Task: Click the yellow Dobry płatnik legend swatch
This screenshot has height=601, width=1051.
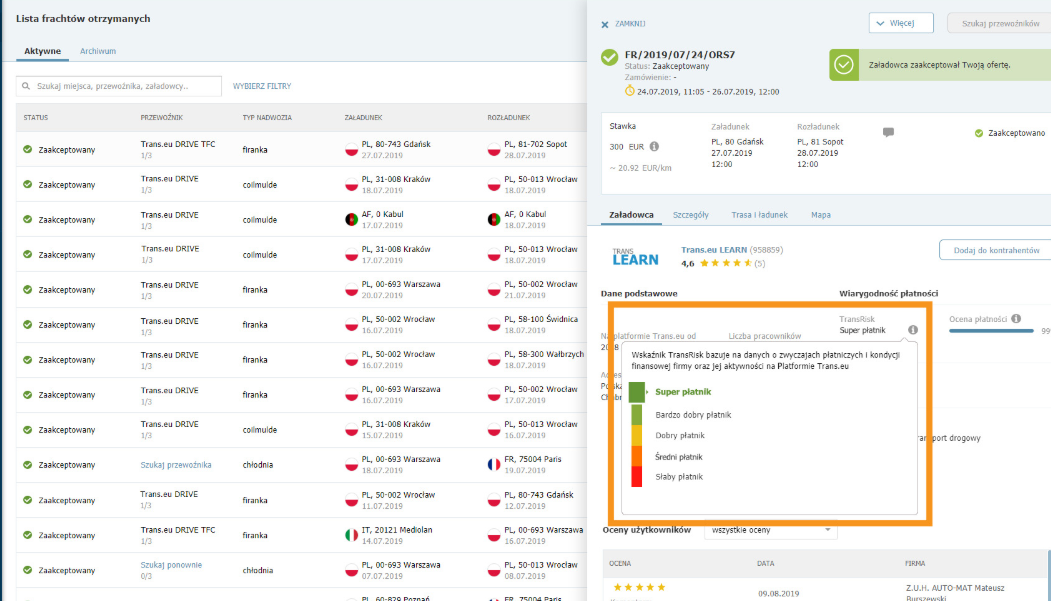Action: [636, 436]
